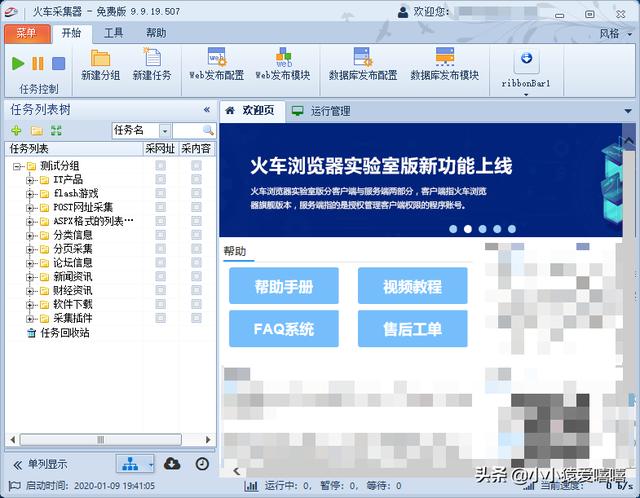Click the green plus add icon in task tree
The height and width of the screenshot is (498, 640).
tap(16, 131)
